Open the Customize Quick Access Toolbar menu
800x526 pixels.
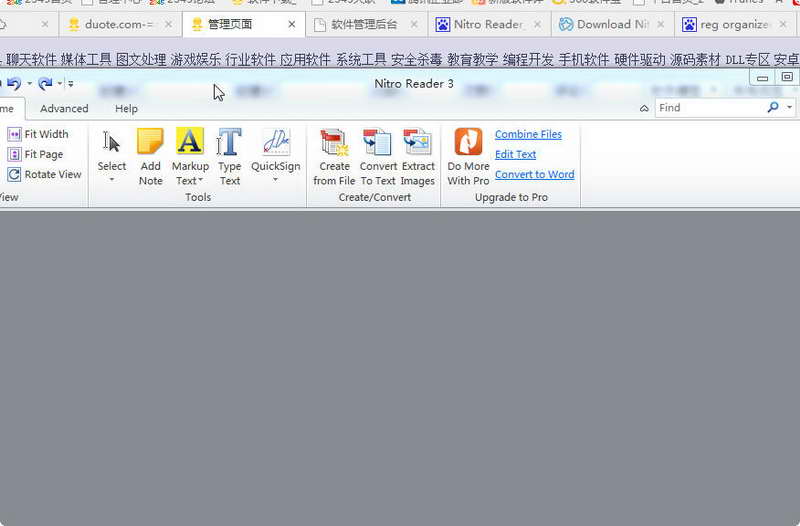click(x=71, y=84)
